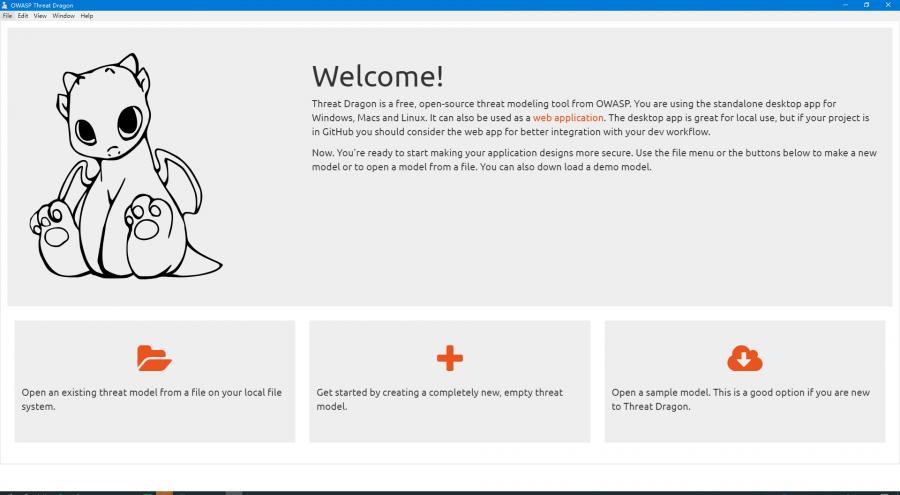Click the Welcome! heading
Image resolution: width=900 pixels, height=495 pixels.
[378, 76]
